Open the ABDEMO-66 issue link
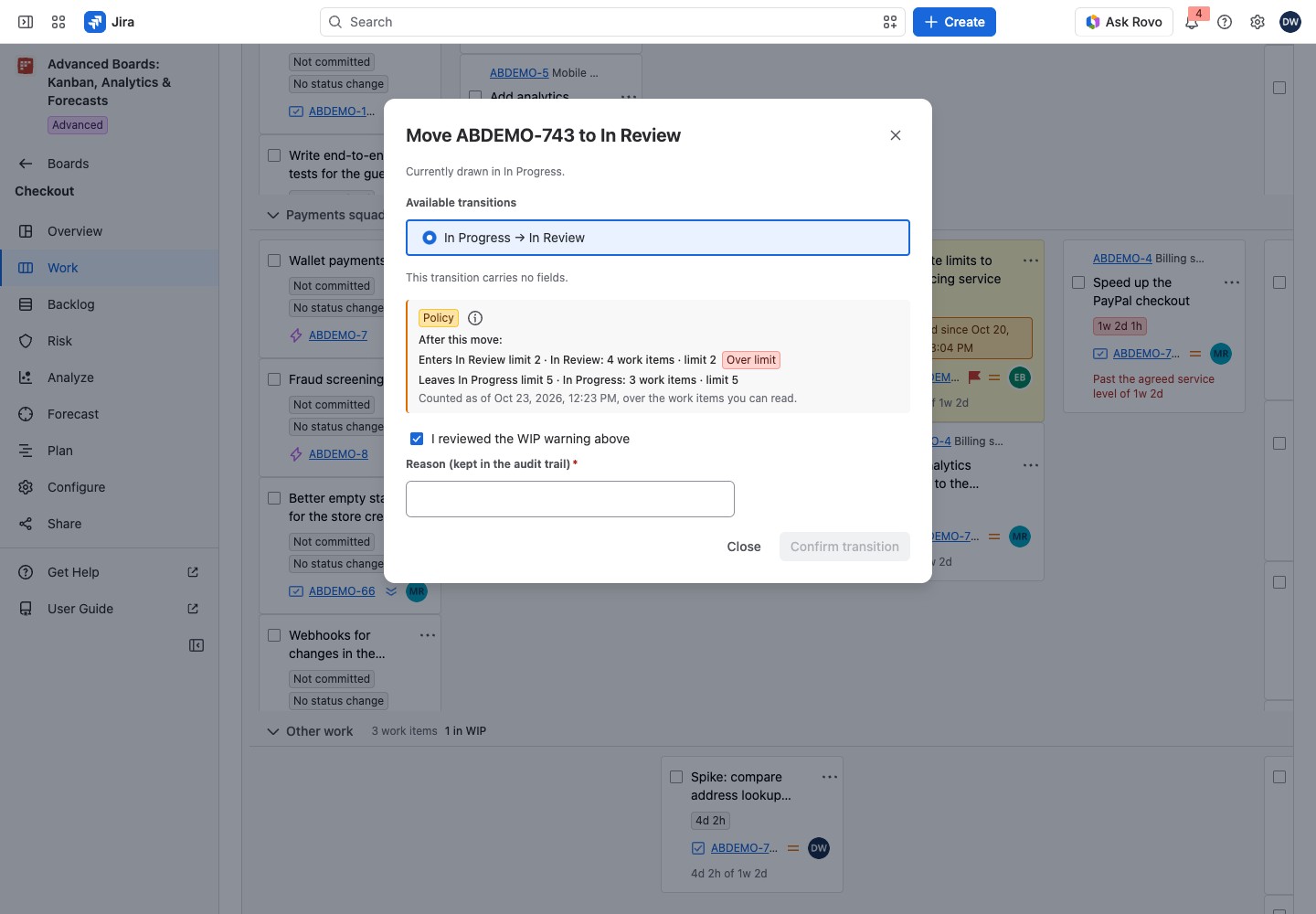Viewport: 1316px width, 914px height. coord(342,591)
